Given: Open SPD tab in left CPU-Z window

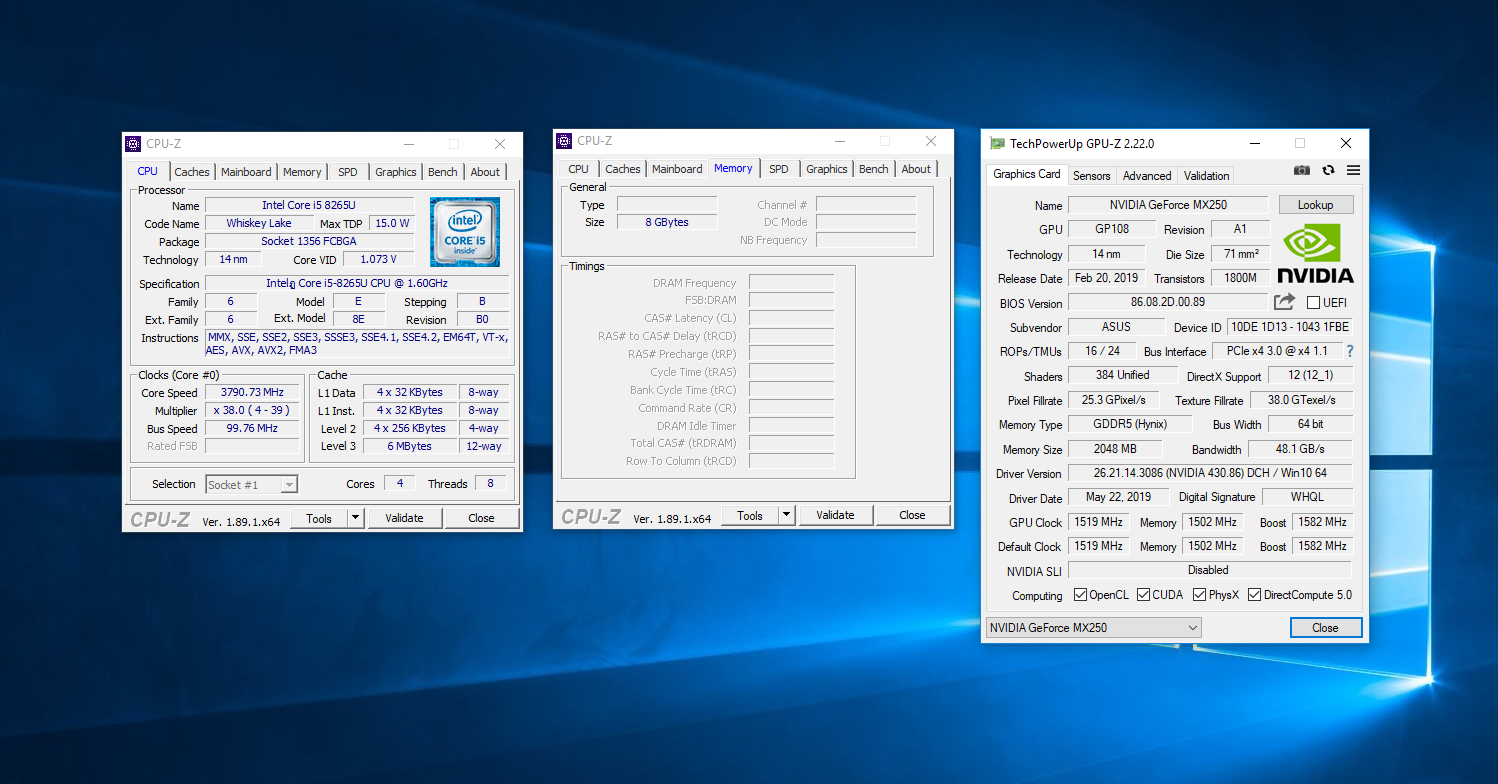Looking at the screenshot, I should 347,172.
